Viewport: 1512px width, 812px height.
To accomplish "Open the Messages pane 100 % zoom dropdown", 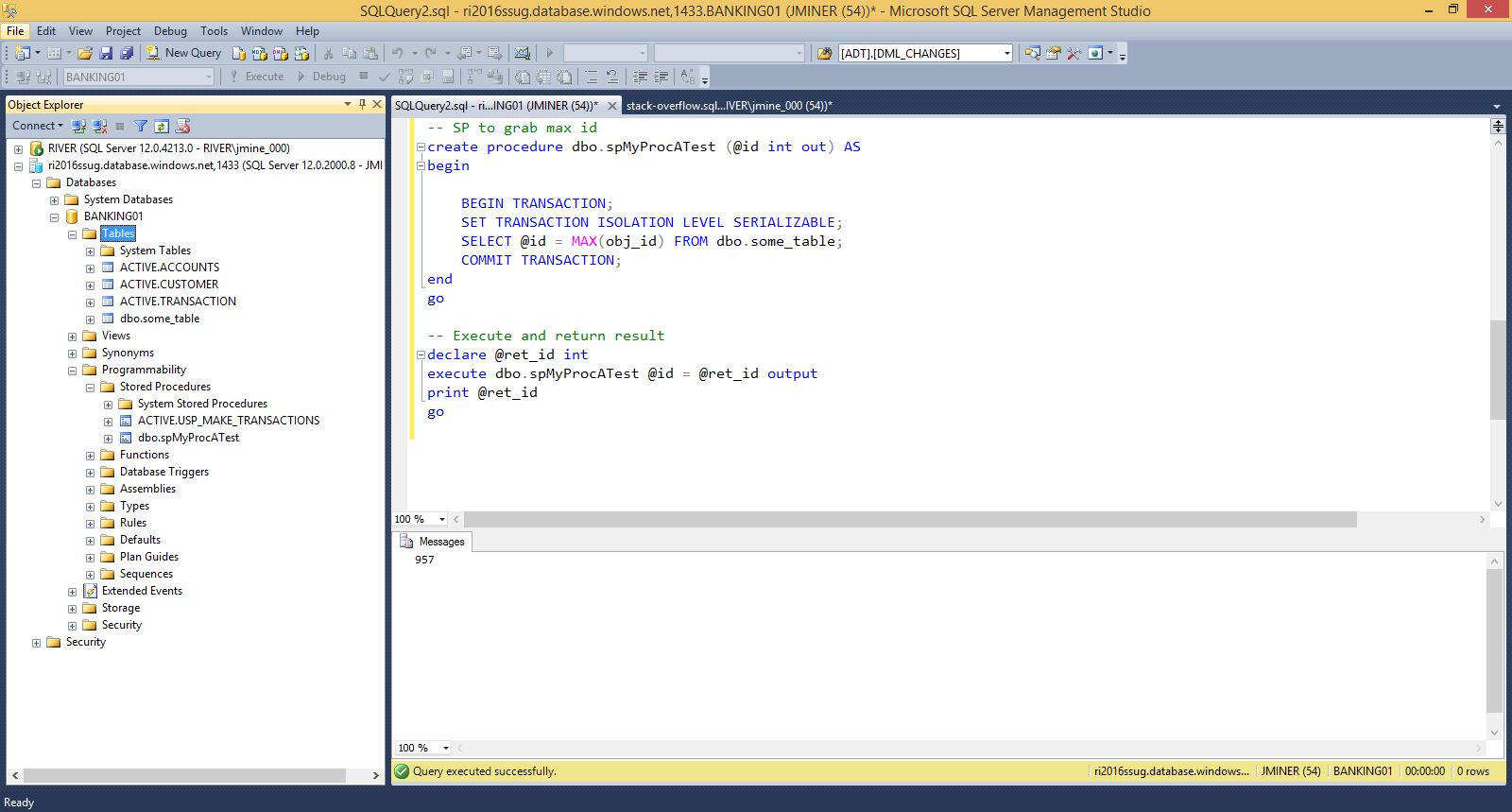I will [x=445, y=748].
